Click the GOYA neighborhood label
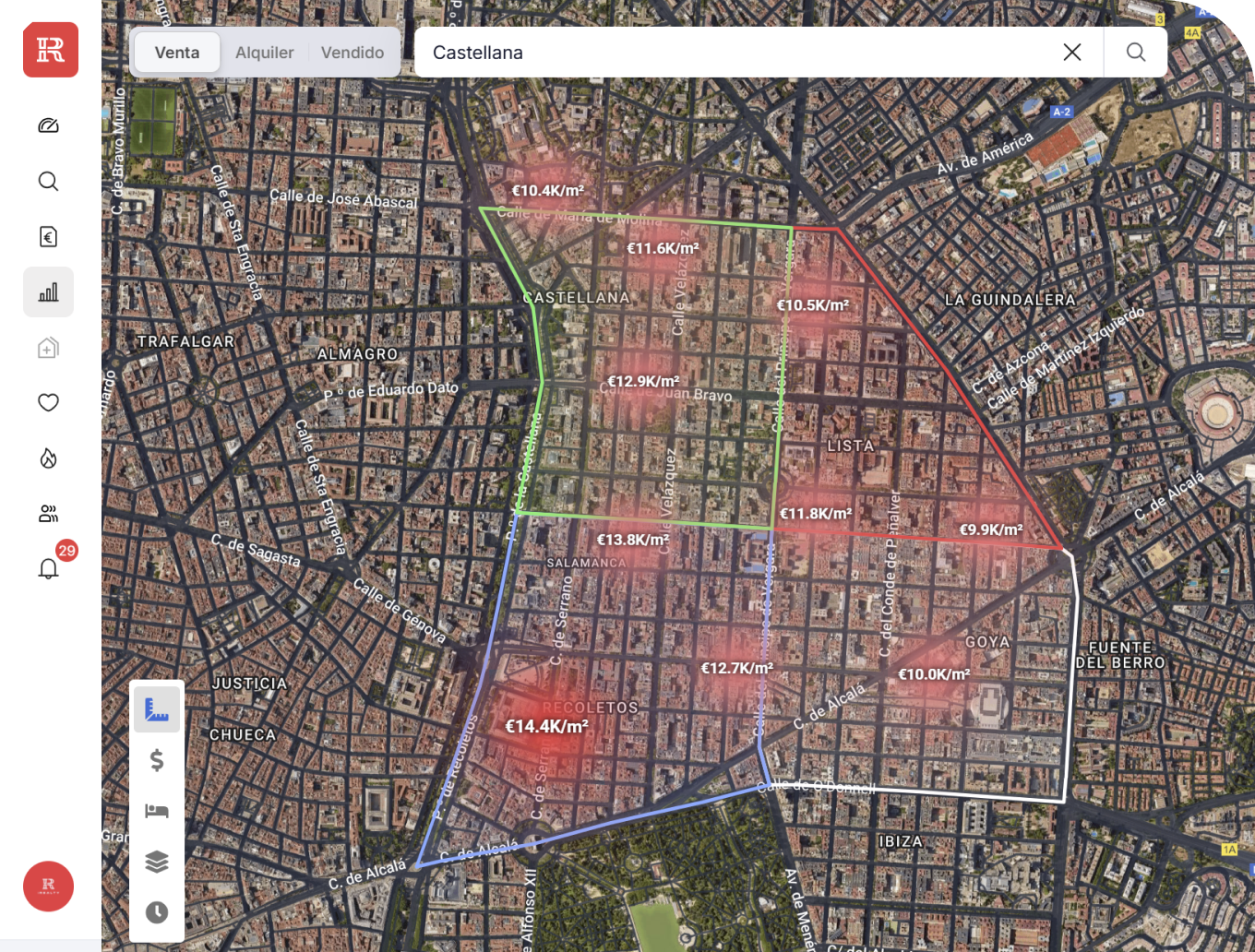Viewport: 1255px width, 952px height. (987, 642)
